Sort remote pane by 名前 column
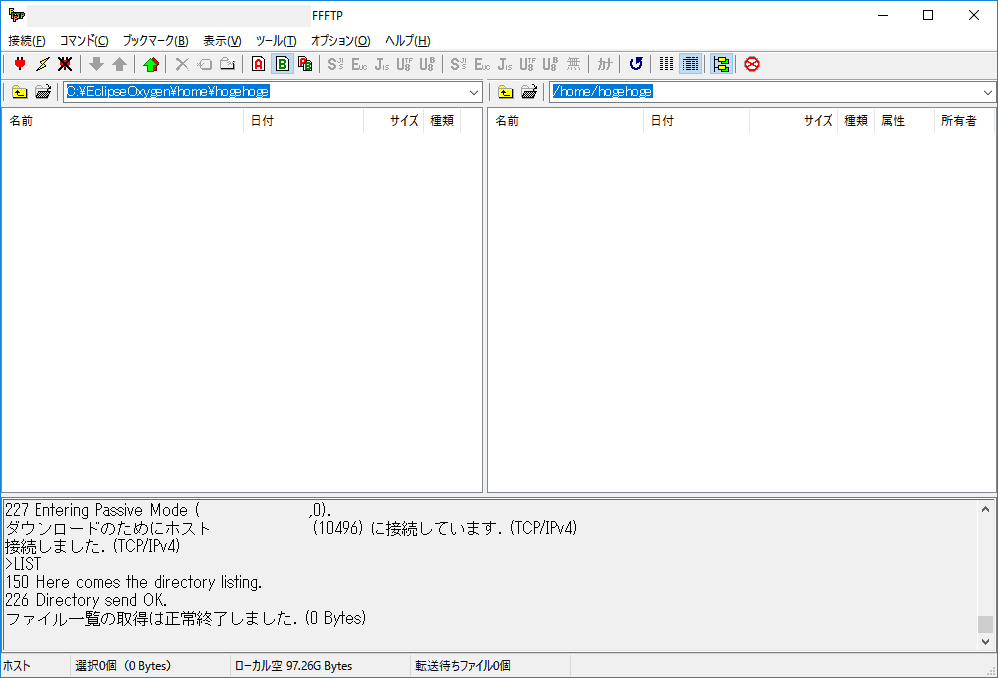 (x=566, y=121)
